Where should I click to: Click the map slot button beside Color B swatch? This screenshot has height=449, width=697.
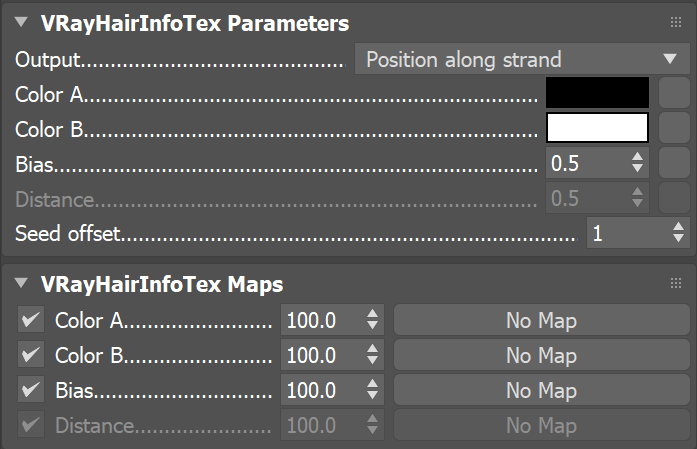tap(674, 128)
